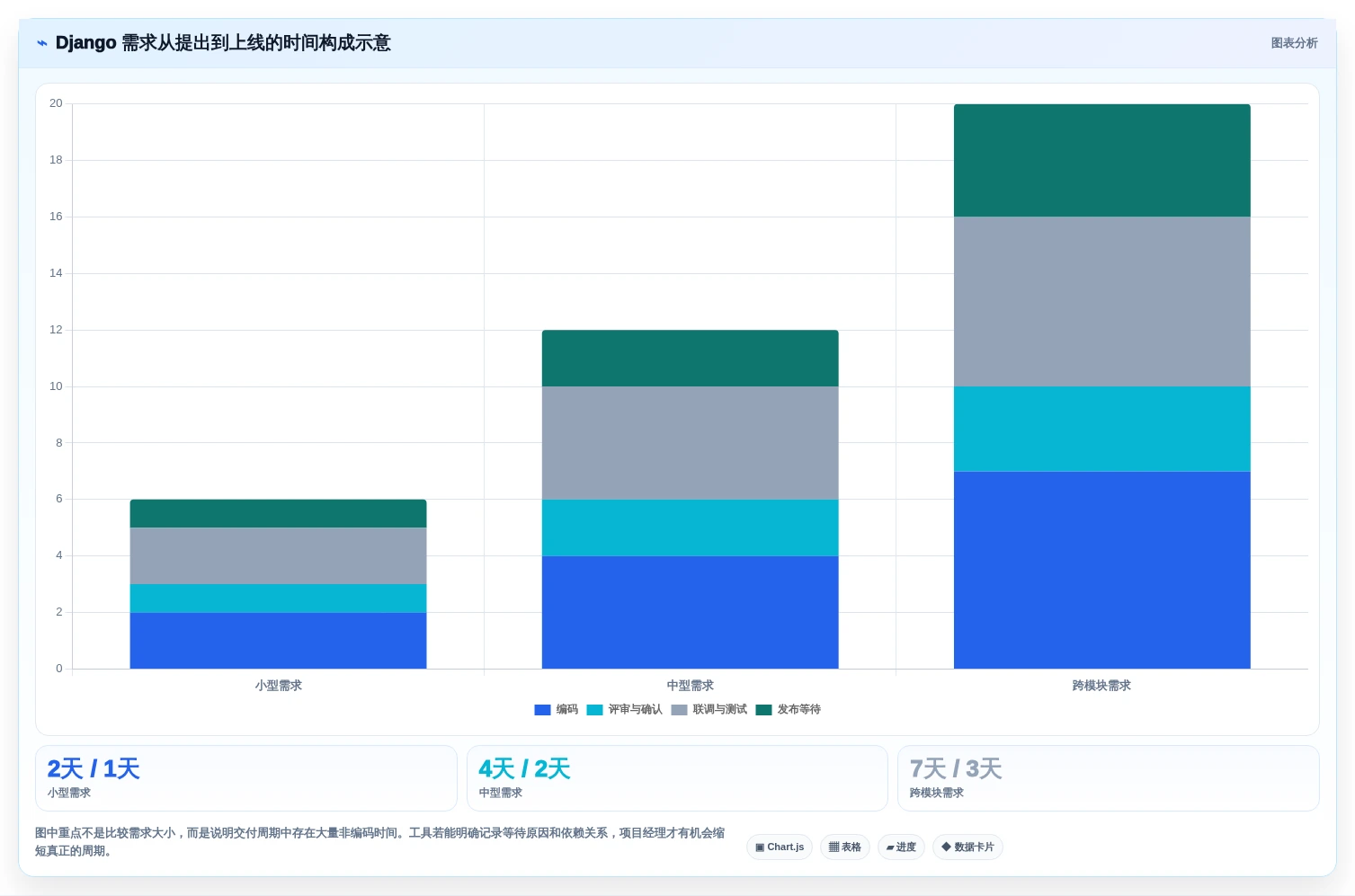Click the "4天 / 2天" stat value
Screen dimensions: 1355x896
(x=524, y=769)
